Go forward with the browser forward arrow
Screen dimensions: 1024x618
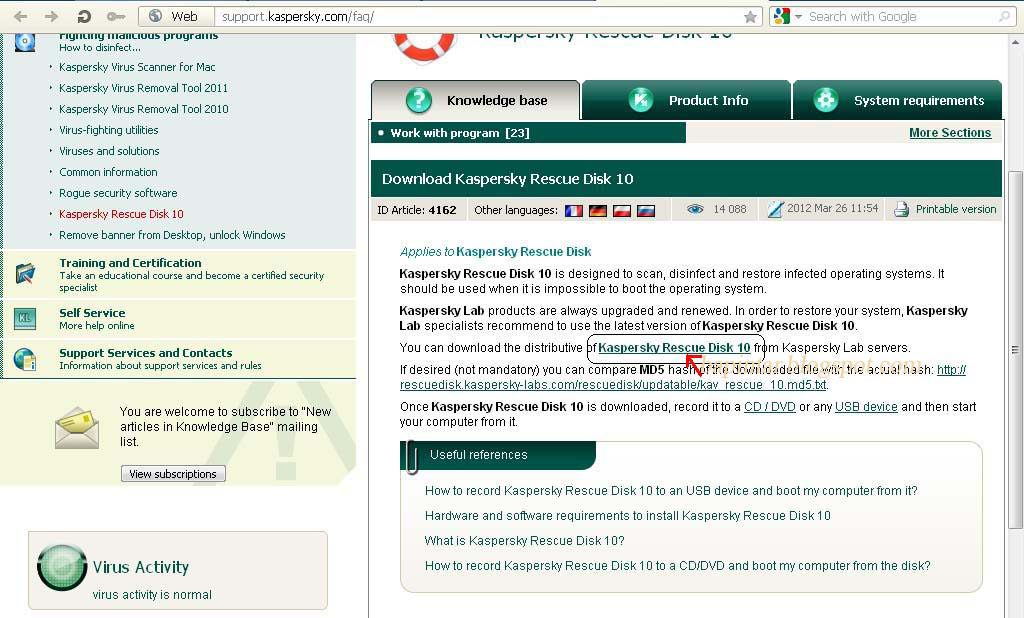[50, 16]
